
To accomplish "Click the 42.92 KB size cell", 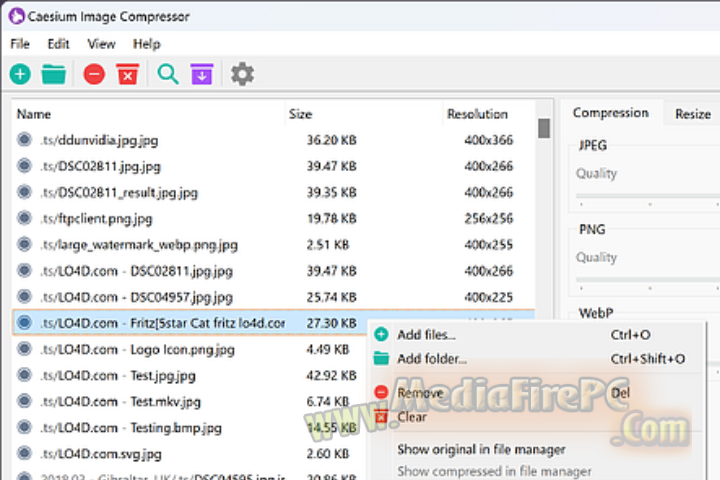I will [x=332, y=375].
